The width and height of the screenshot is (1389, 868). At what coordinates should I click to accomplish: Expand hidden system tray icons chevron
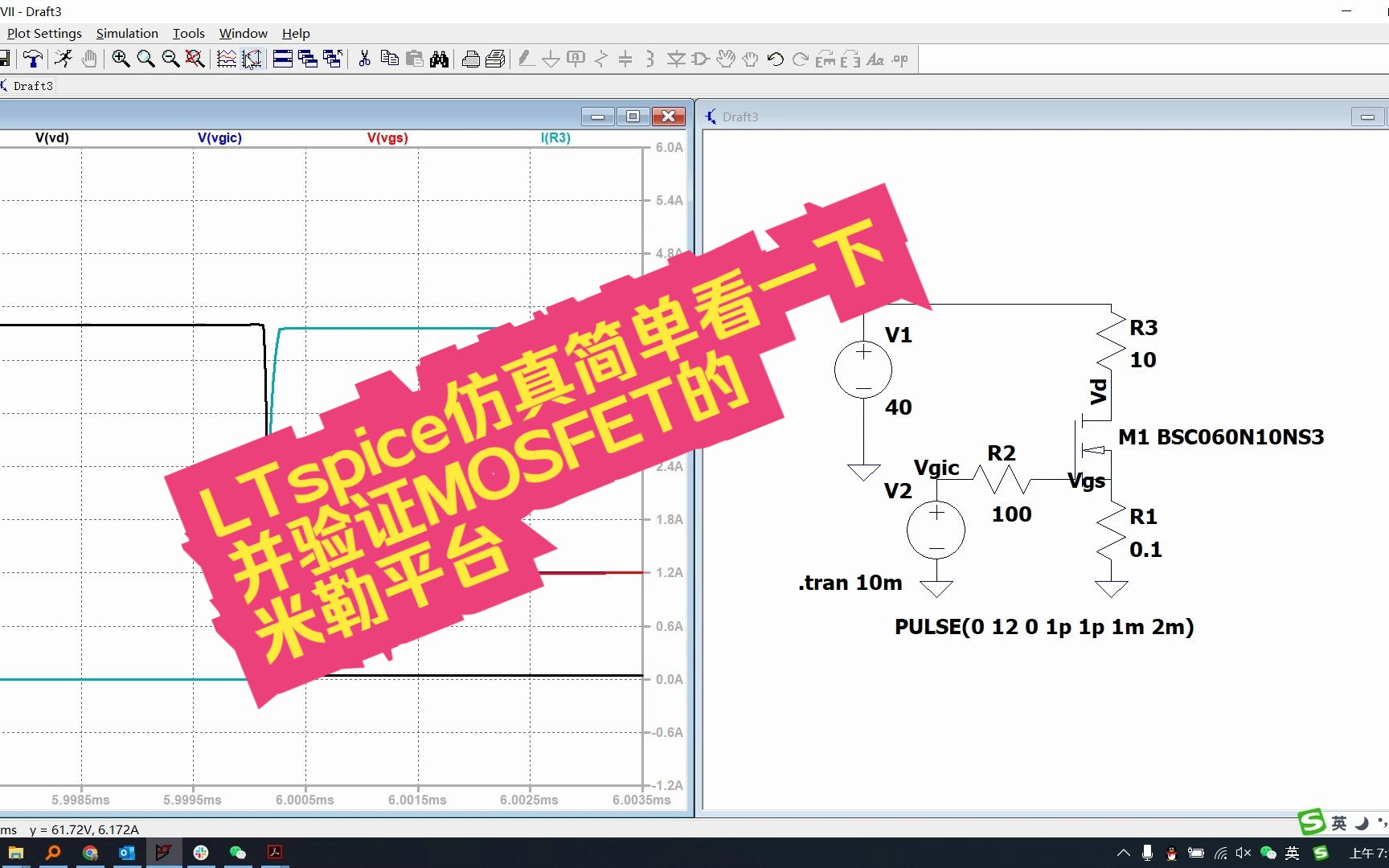tap(1124, 853)
